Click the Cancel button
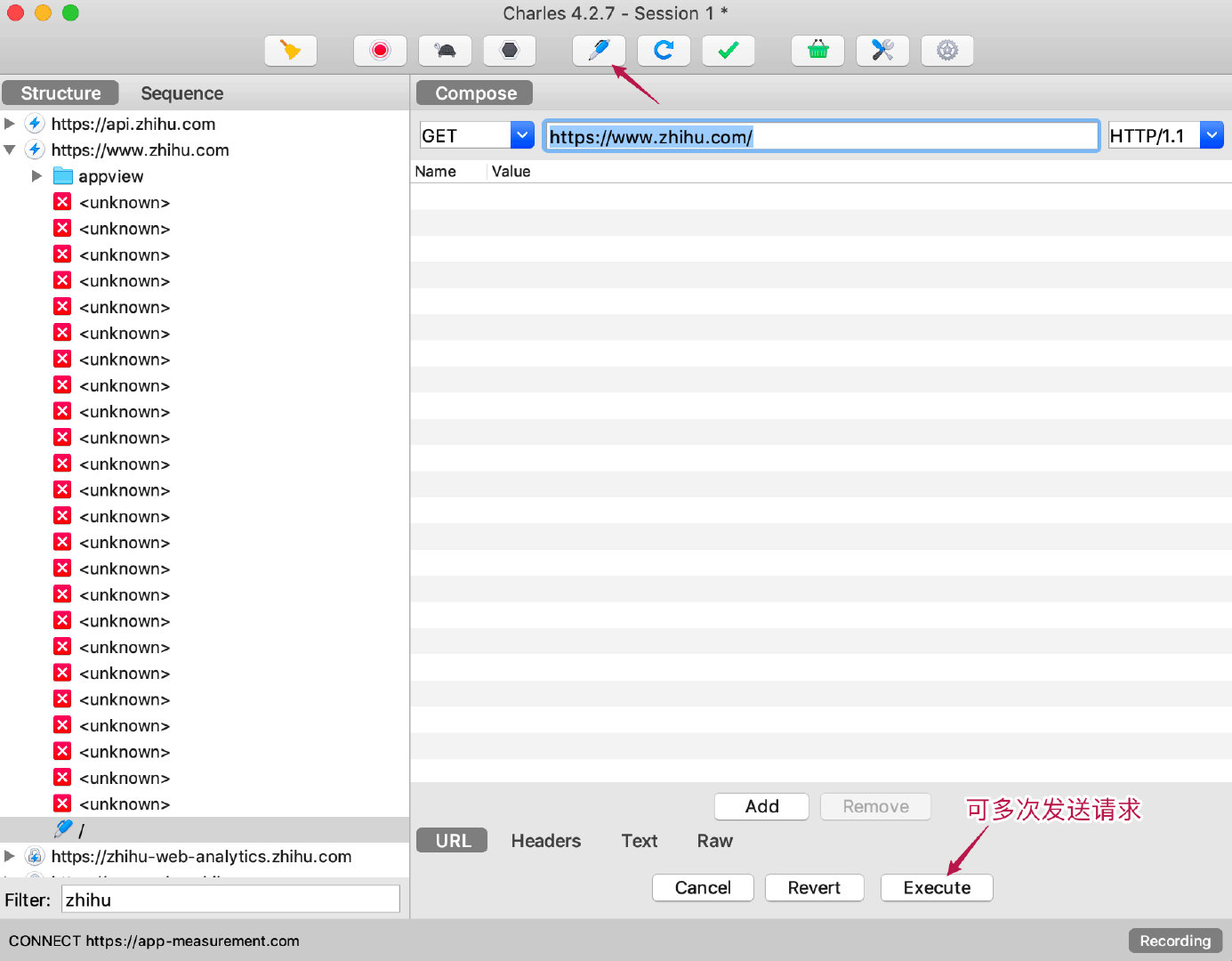 [703, 887]
